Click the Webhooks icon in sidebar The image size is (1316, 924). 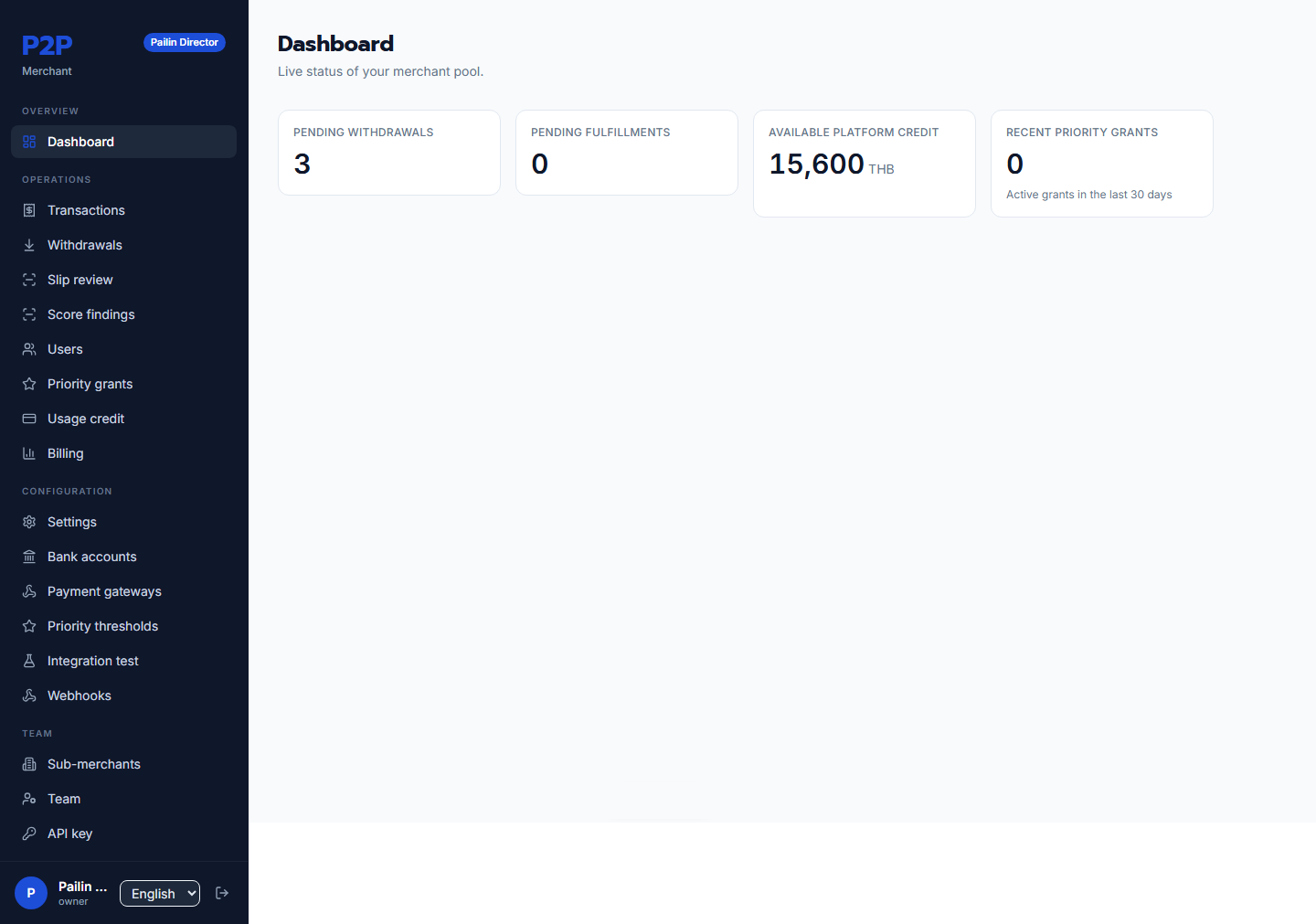29,696
